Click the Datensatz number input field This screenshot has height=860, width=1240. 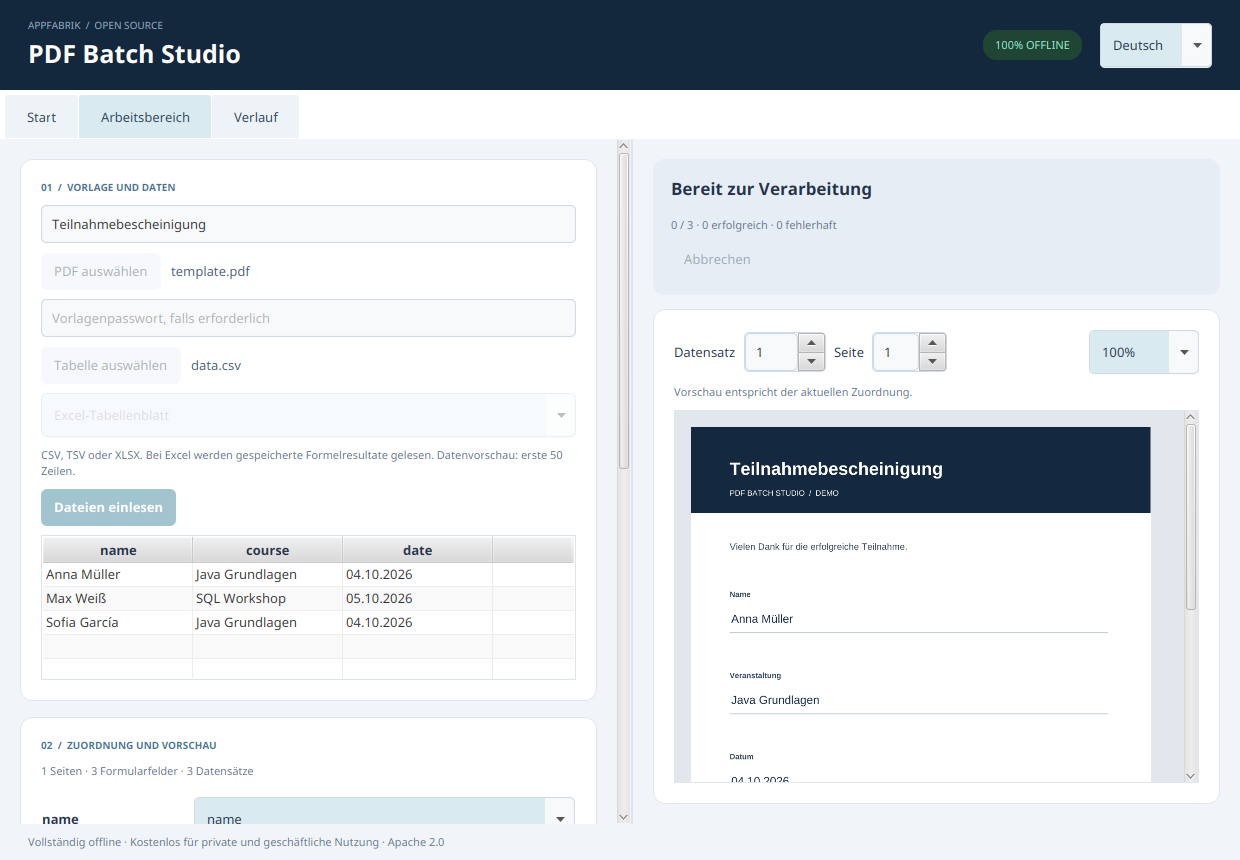771,352
